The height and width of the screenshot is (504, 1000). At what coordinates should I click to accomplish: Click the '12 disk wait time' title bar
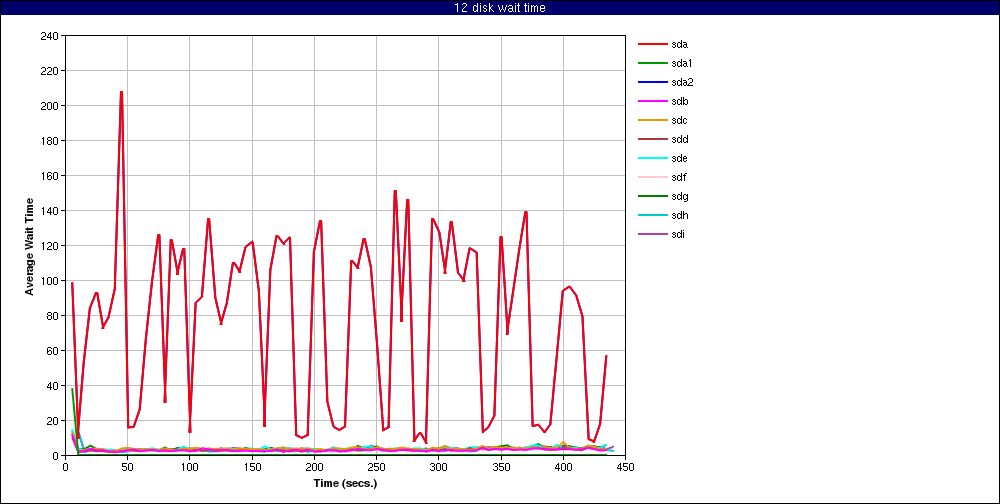pyautogui.click(x=500, y=8)
